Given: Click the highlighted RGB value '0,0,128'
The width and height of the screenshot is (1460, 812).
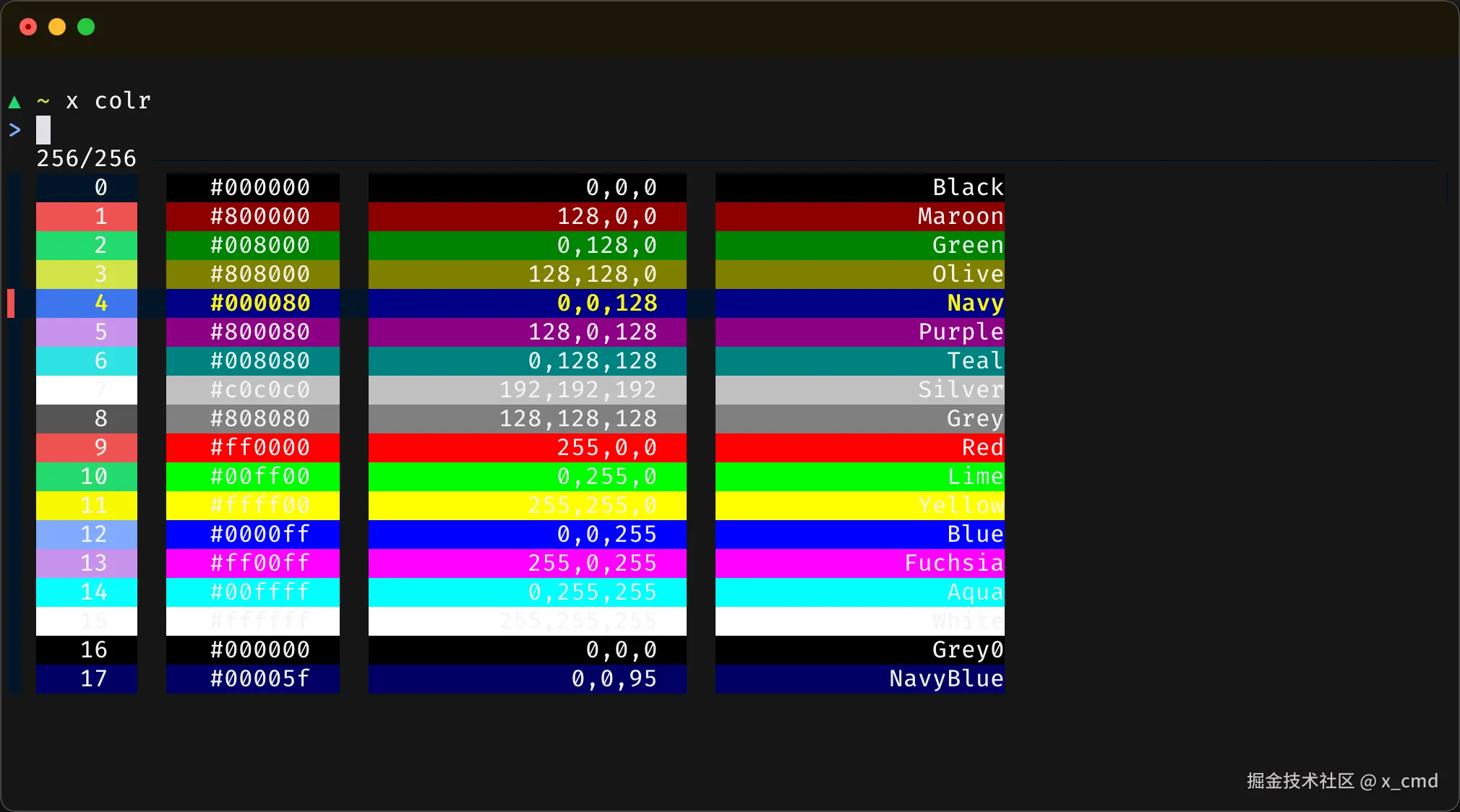Looking at the screenshot, I should pyautogui.click(x=607, y=303).
